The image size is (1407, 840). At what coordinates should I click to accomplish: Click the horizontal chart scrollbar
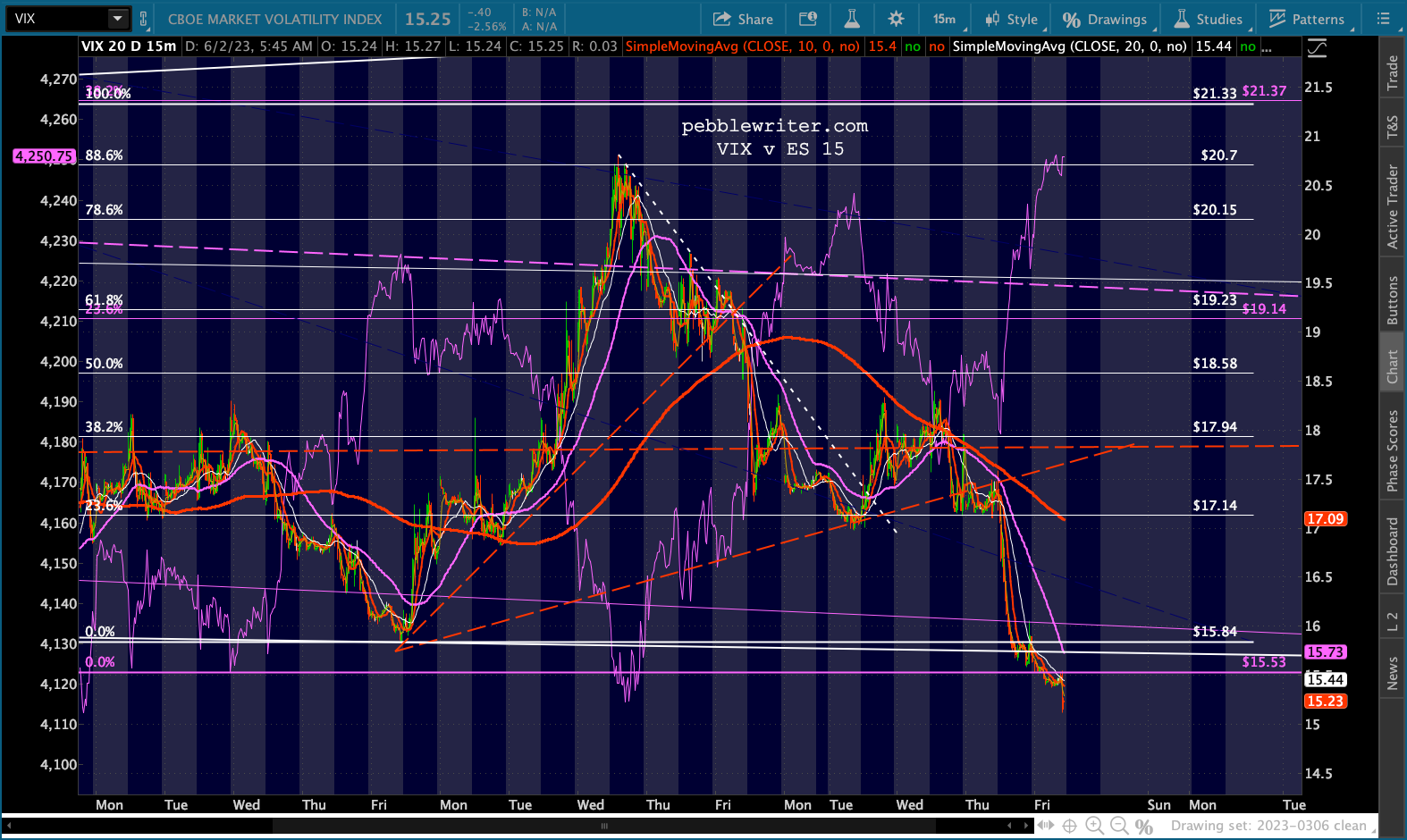(x=603, y=826)
